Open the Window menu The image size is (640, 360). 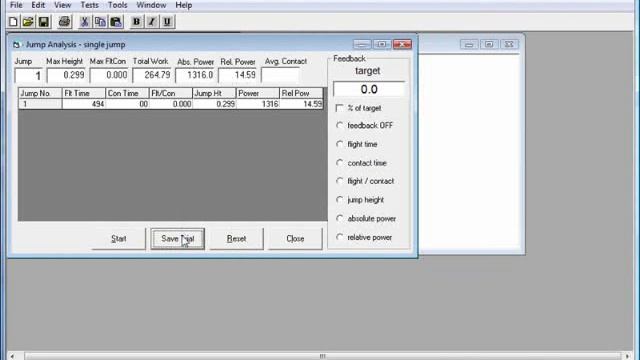151,5
